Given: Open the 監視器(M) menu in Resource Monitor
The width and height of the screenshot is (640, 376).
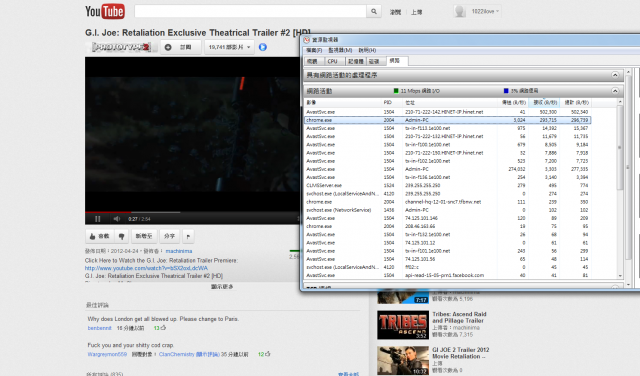Looking at the screenshot, I should point(340,50).
